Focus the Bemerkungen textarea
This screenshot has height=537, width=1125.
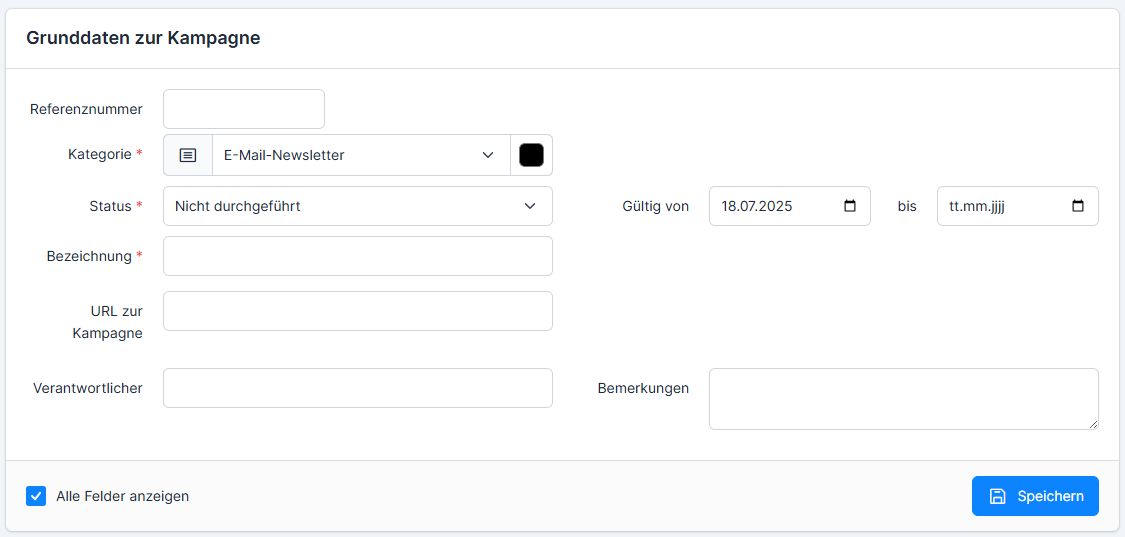tap(904, 399)
